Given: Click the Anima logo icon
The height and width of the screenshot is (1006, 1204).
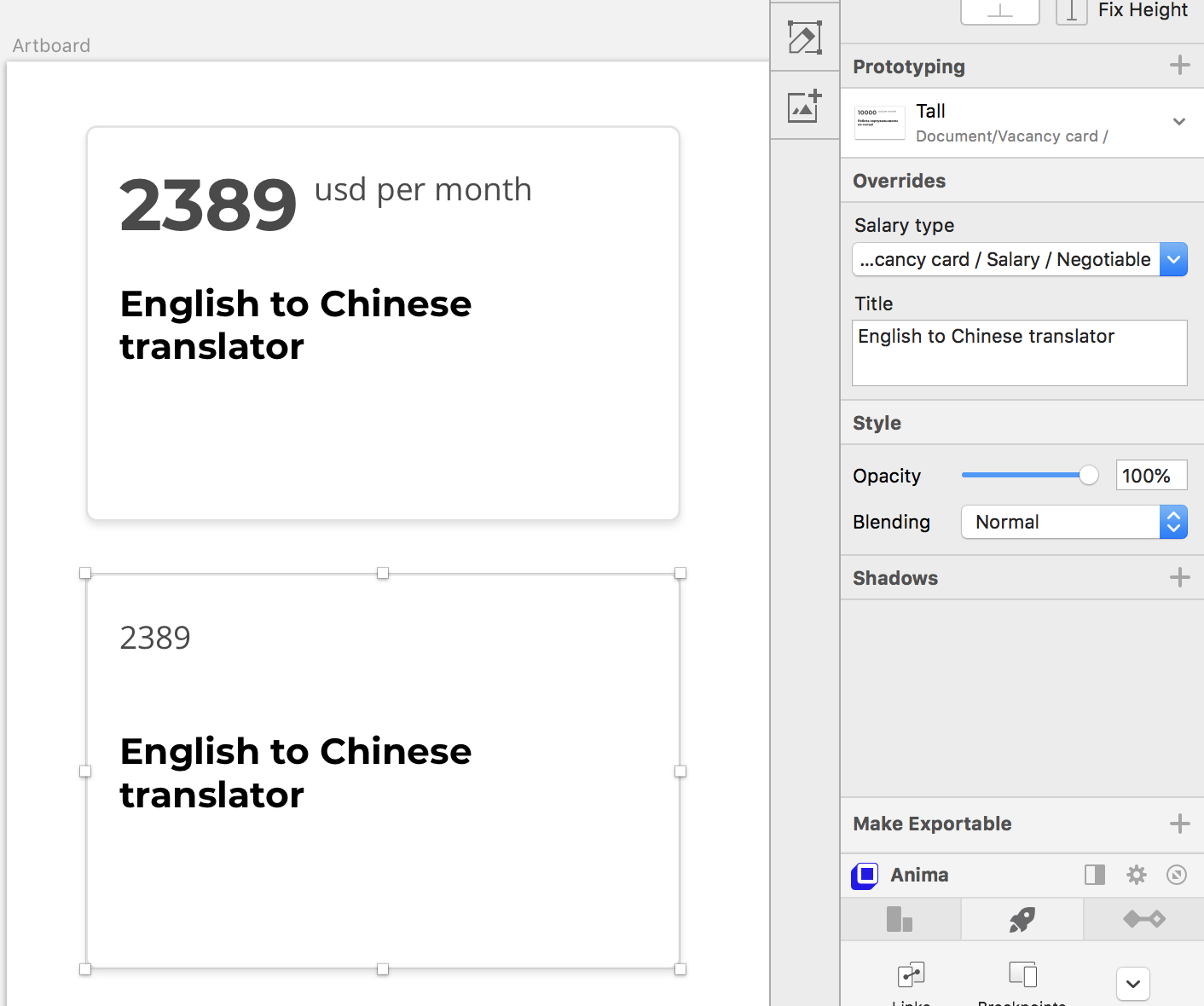Looking at the screenshot, I should pos(865,876).
